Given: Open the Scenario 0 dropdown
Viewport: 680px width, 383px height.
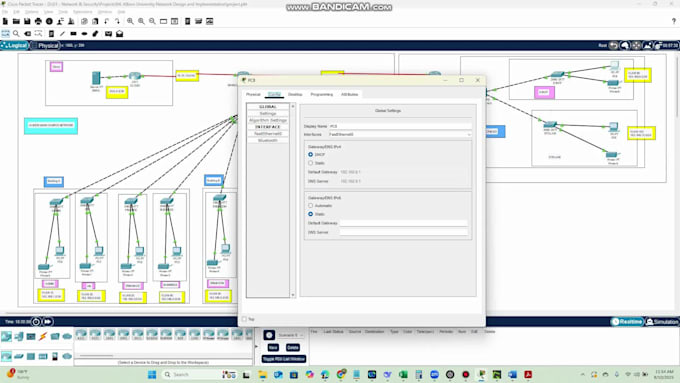Looking at the screenshot, I should (291, 335).
